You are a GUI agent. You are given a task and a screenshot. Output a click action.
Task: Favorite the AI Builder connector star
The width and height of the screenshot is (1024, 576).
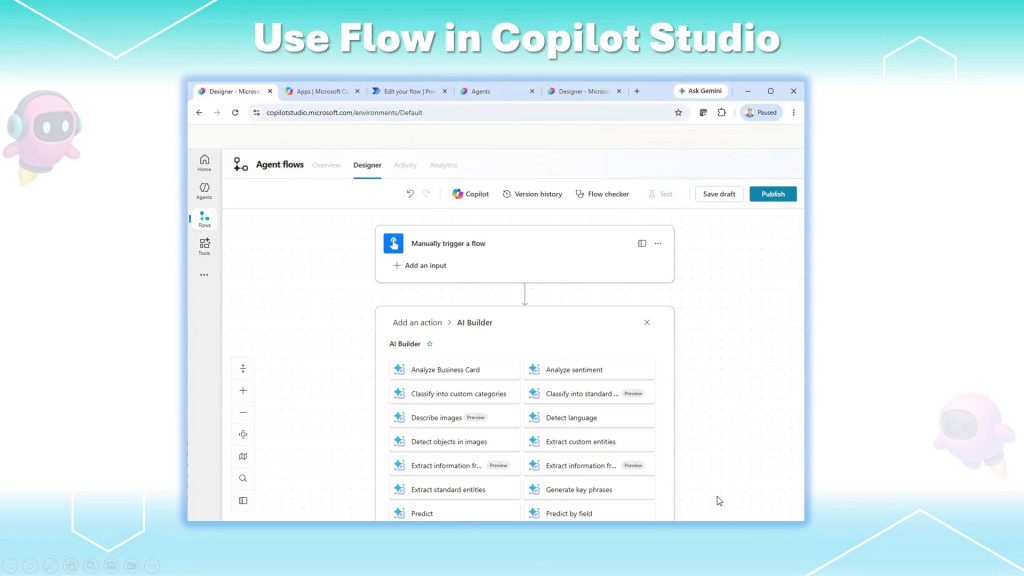(430, 344)
